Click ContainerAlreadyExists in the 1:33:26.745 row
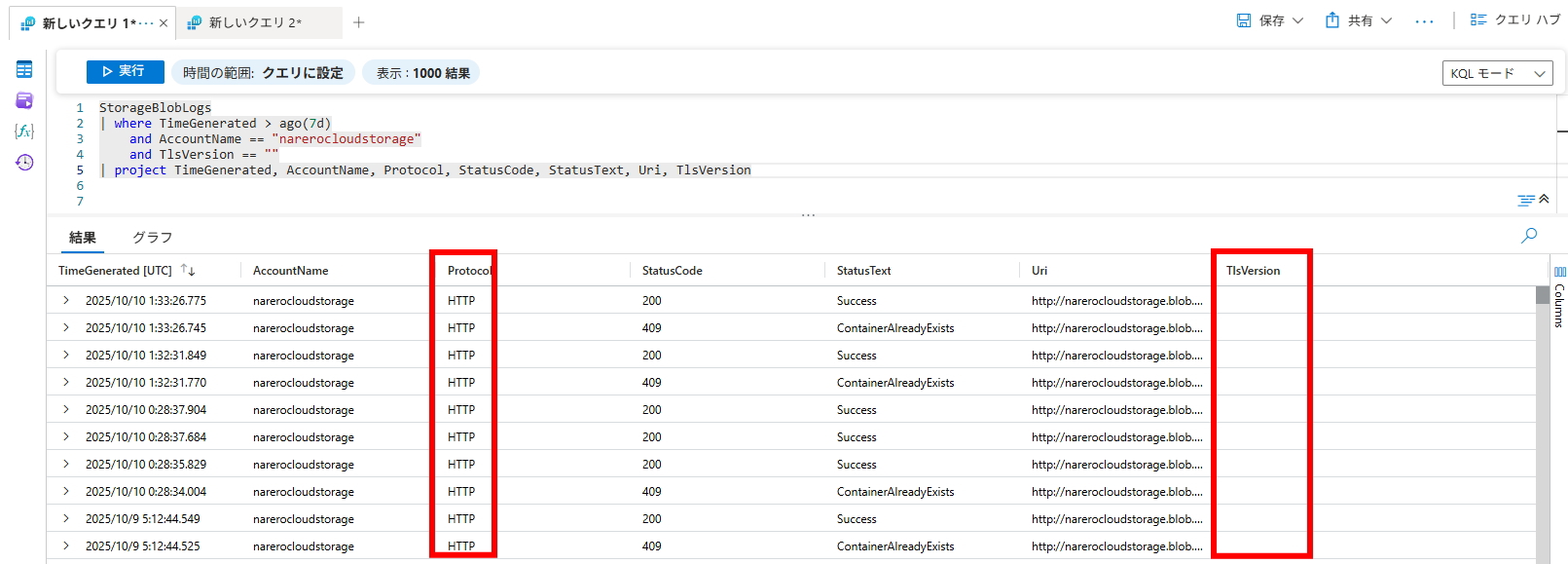The height and width of the screenshot is (564, 1568). click(x=895, y=328)
